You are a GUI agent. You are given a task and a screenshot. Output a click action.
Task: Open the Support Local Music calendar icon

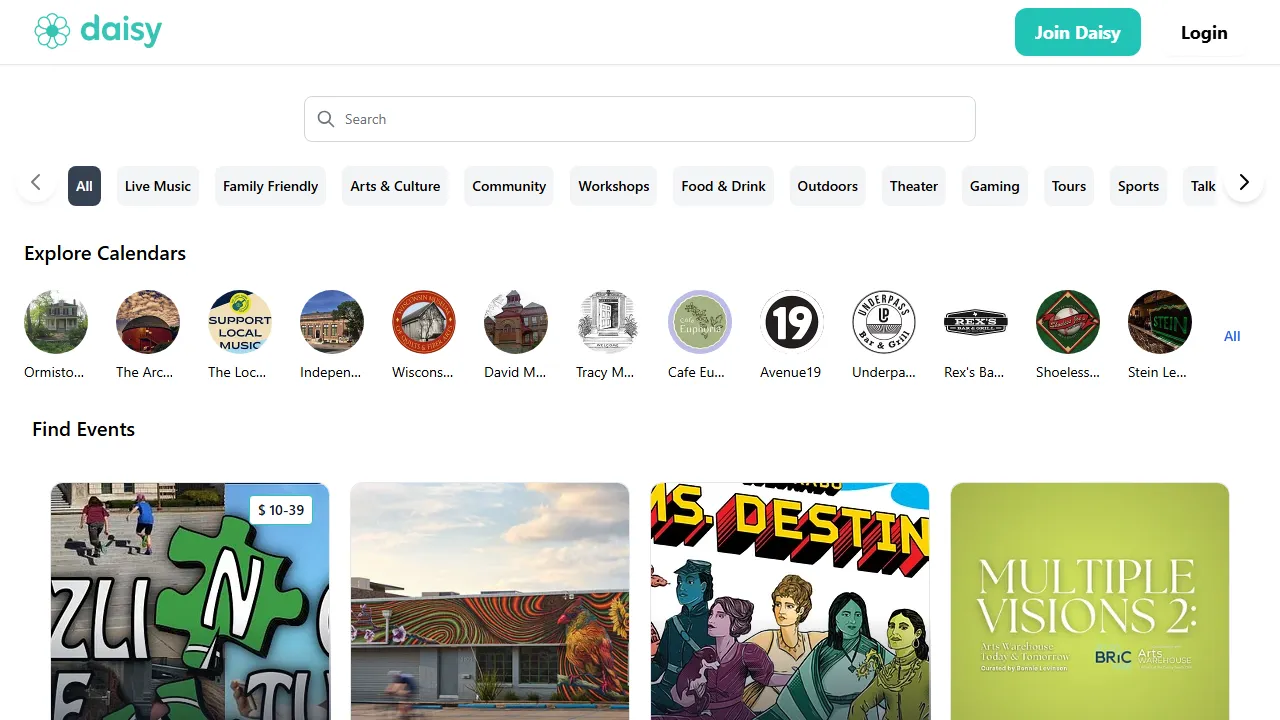pyautogui.click(x=240, y=322)
